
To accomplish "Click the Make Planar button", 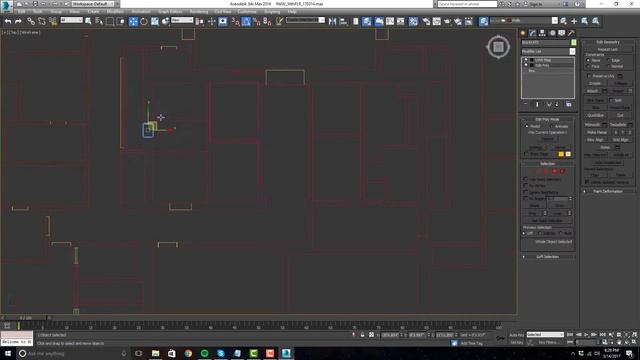I will click(597, 132).
